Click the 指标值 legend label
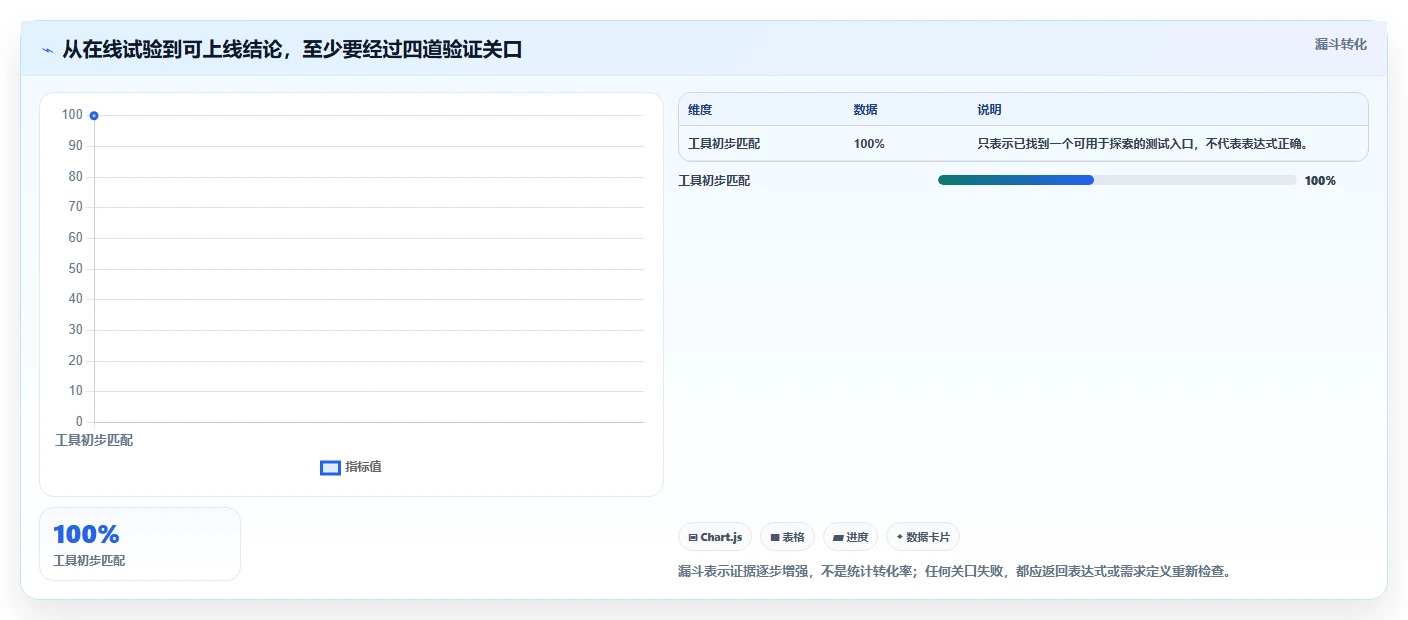This screenshot has height=620, width=1408. click(363, 467)
